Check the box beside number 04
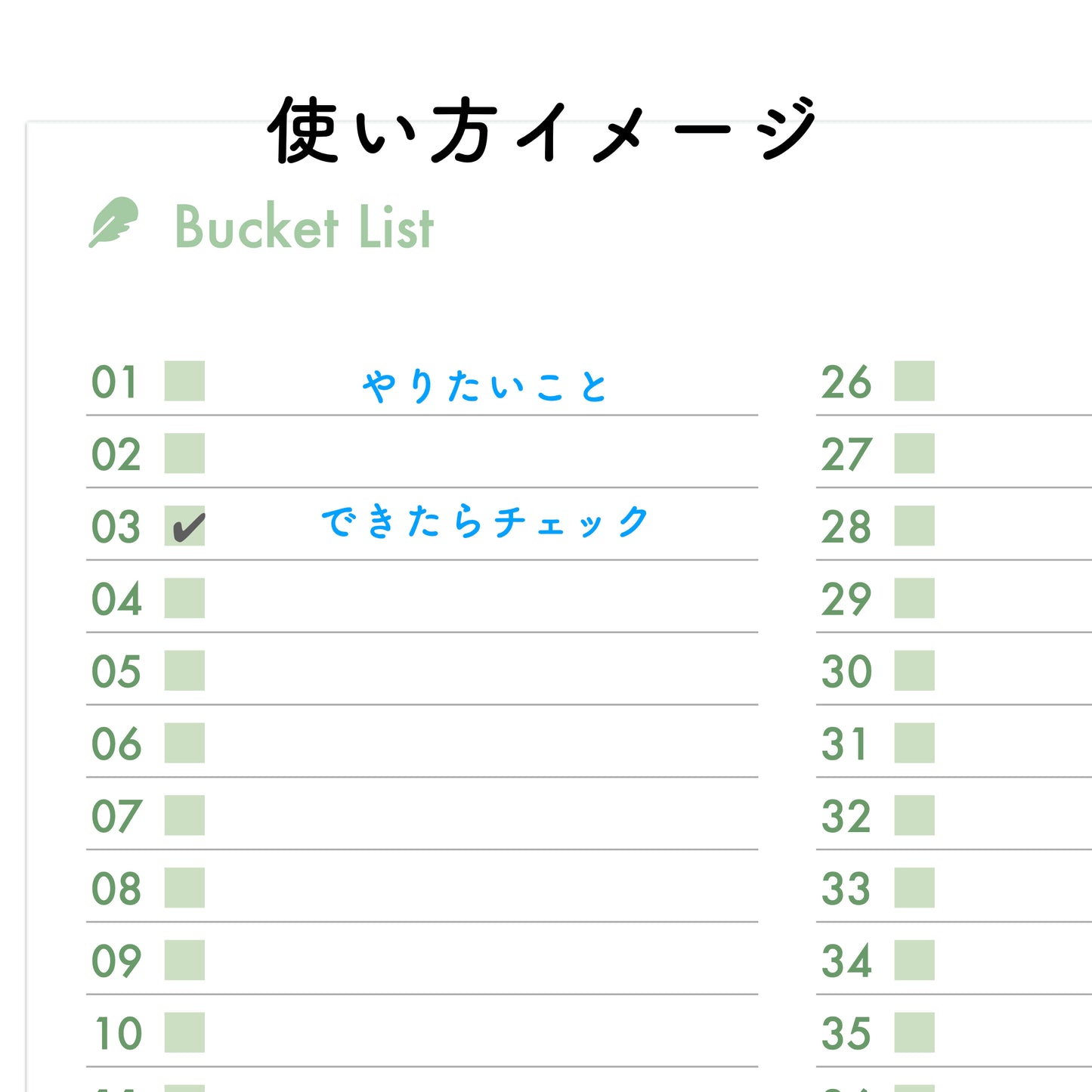Viewport: 1092px width, 1092px height. pyautogui.click(x=184, y=598)
